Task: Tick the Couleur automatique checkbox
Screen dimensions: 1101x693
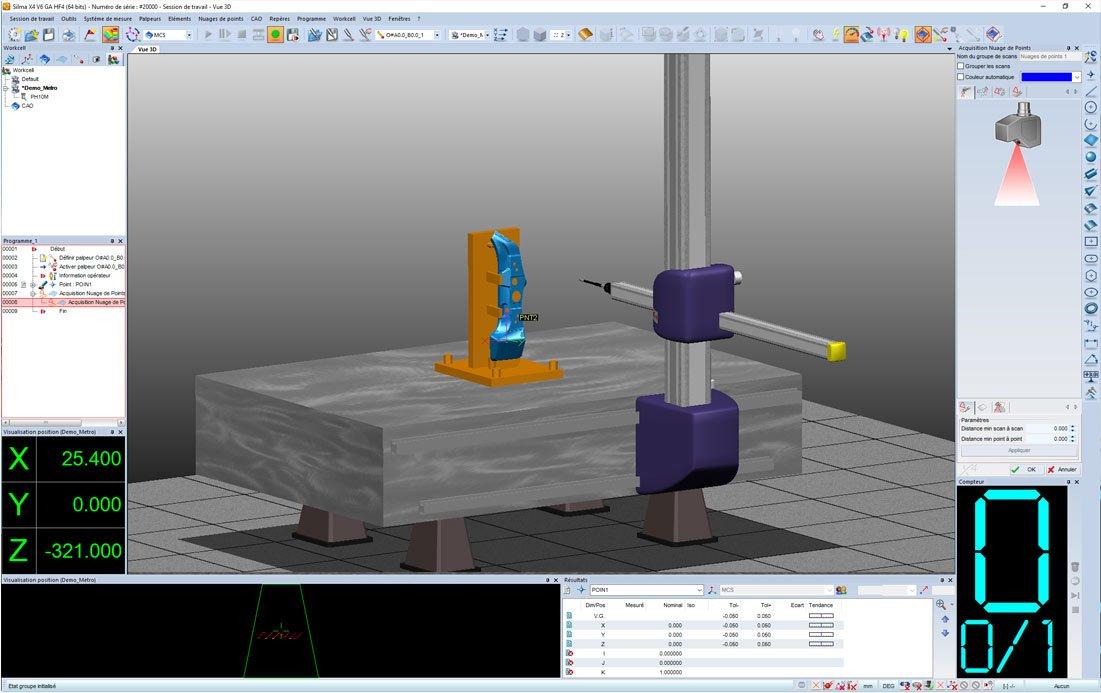Action: pyautogui.click(x=961, y=77)
